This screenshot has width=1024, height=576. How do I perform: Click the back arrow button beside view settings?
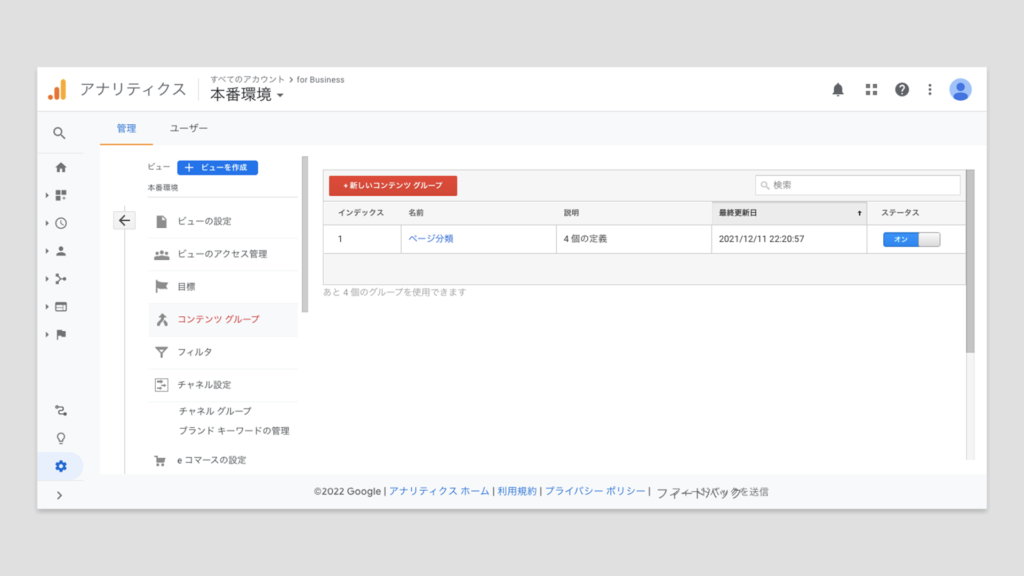click(124, 221)
